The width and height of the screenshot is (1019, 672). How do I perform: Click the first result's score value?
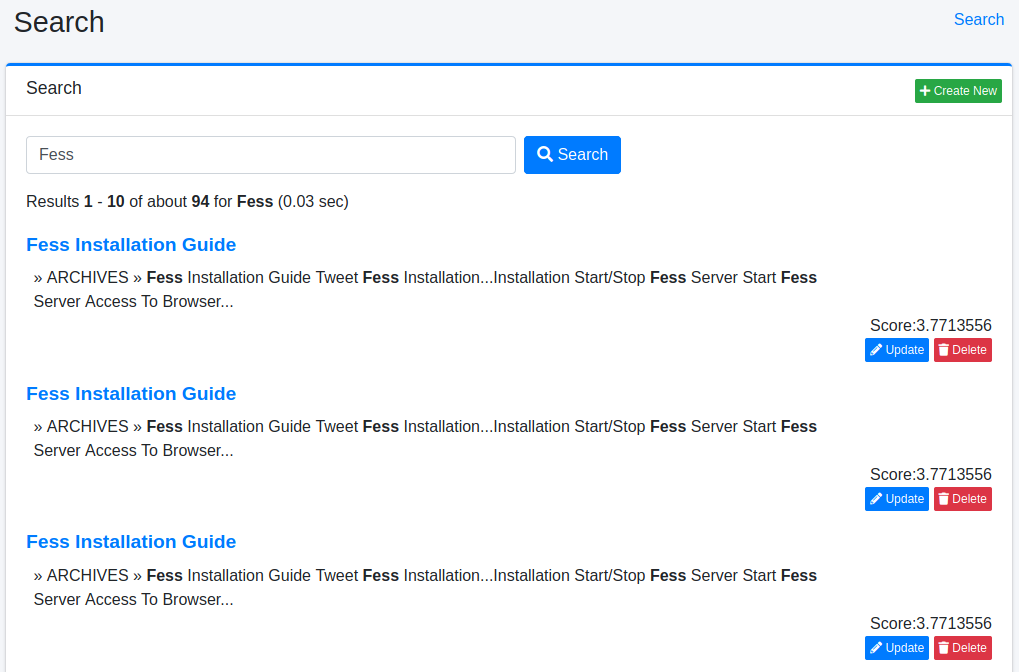pyautogui.click(x=930, y=326)
